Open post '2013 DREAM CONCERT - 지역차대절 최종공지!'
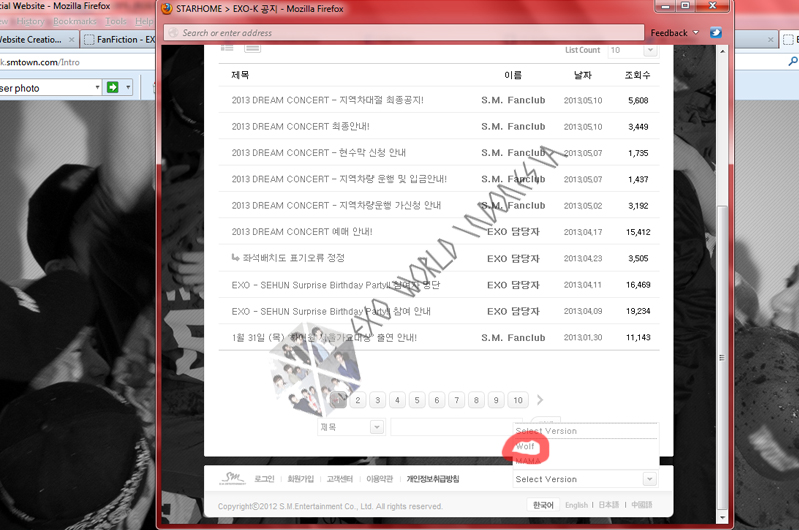 (x=327, y=100)
